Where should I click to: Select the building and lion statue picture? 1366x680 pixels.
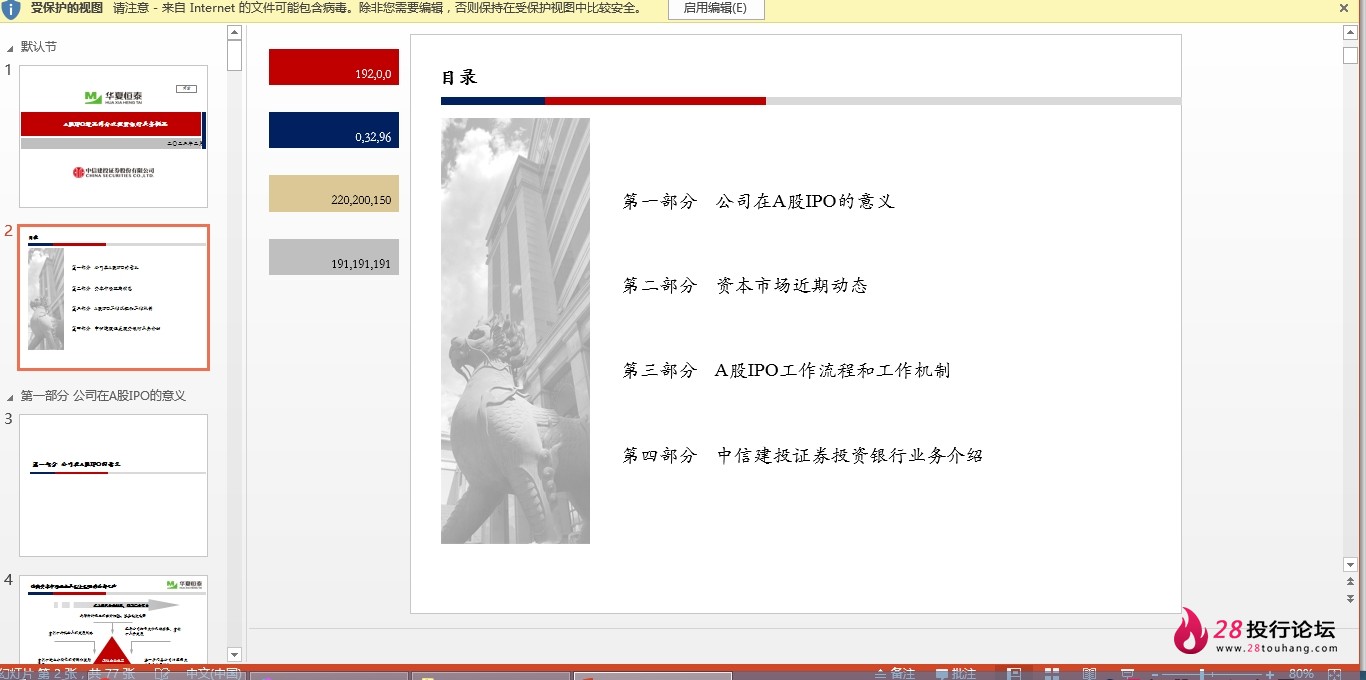point(515,331)
